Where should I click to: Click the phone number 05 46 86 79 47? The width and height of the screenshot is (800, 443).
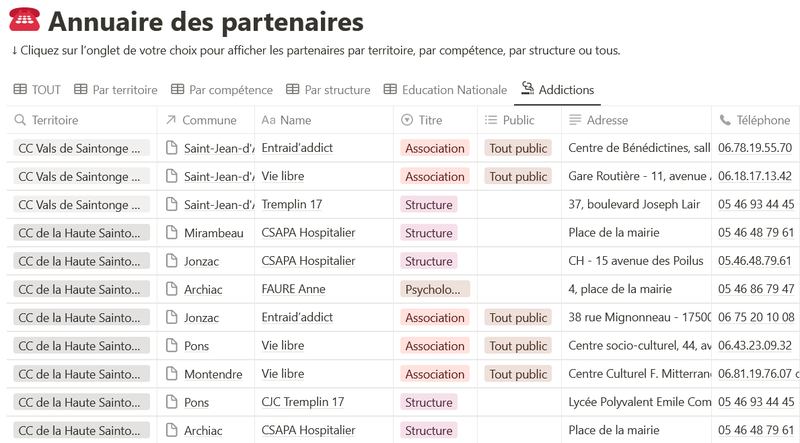point(756,289)
